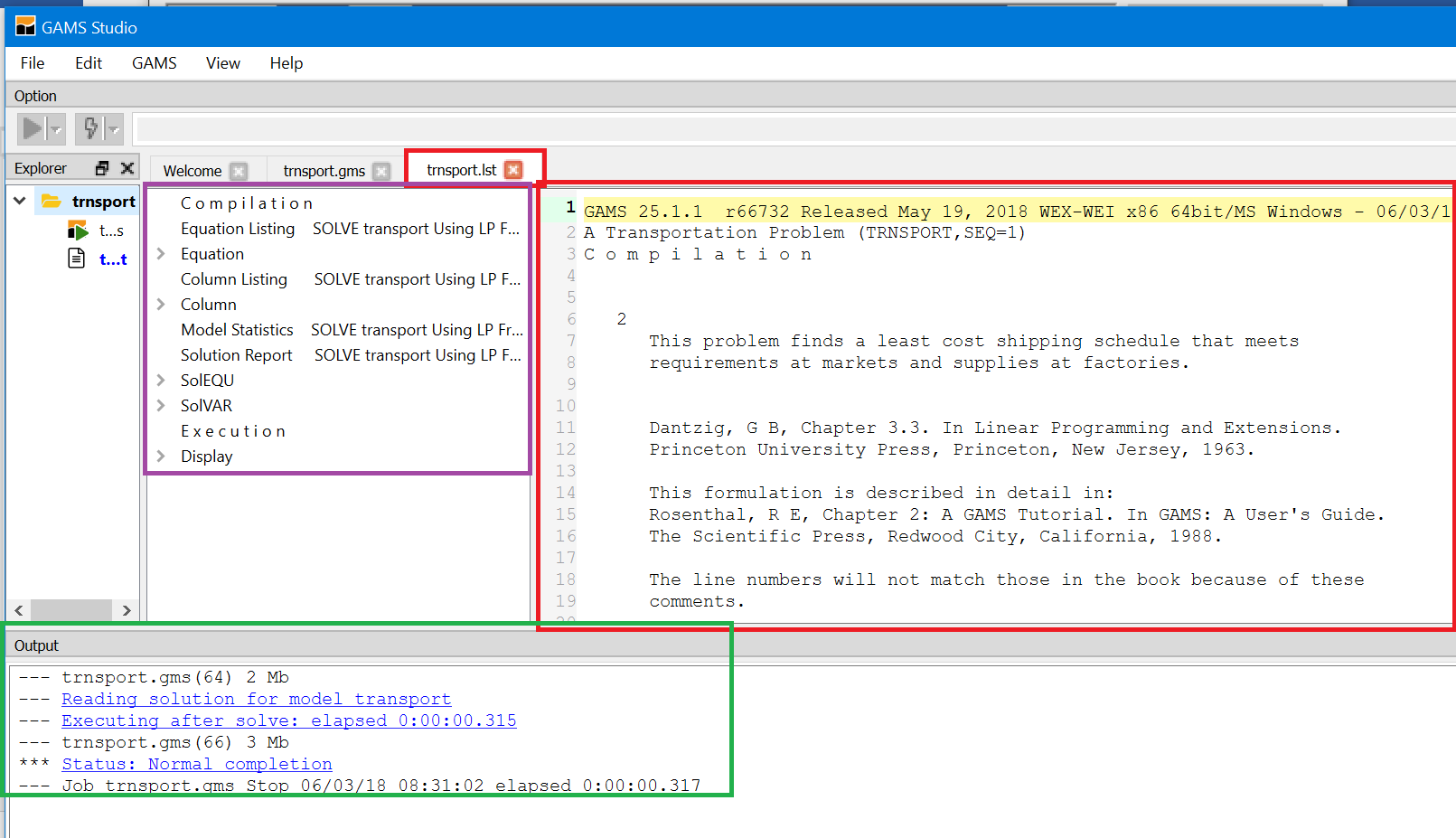Screen dimensions: 1456x838
Task: Click the GAMS option parameter input field
Action: (x=794, y=129)
